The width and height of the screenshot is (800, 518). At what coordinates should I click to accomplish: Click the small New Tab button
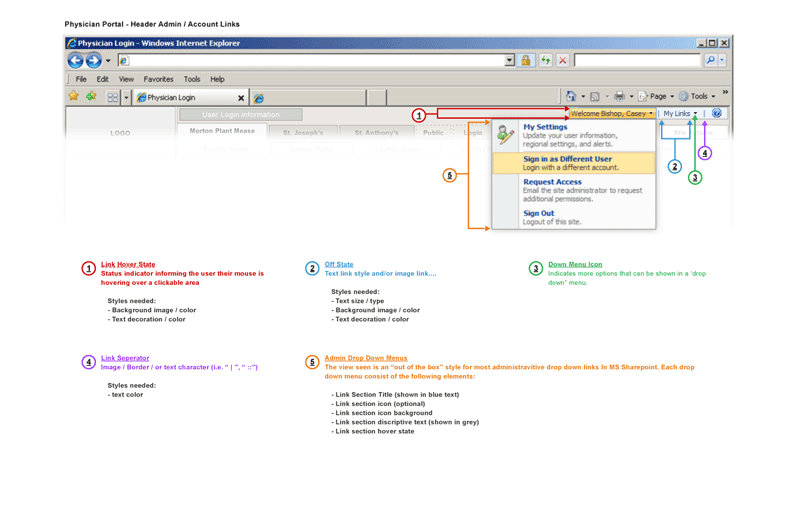377,97
